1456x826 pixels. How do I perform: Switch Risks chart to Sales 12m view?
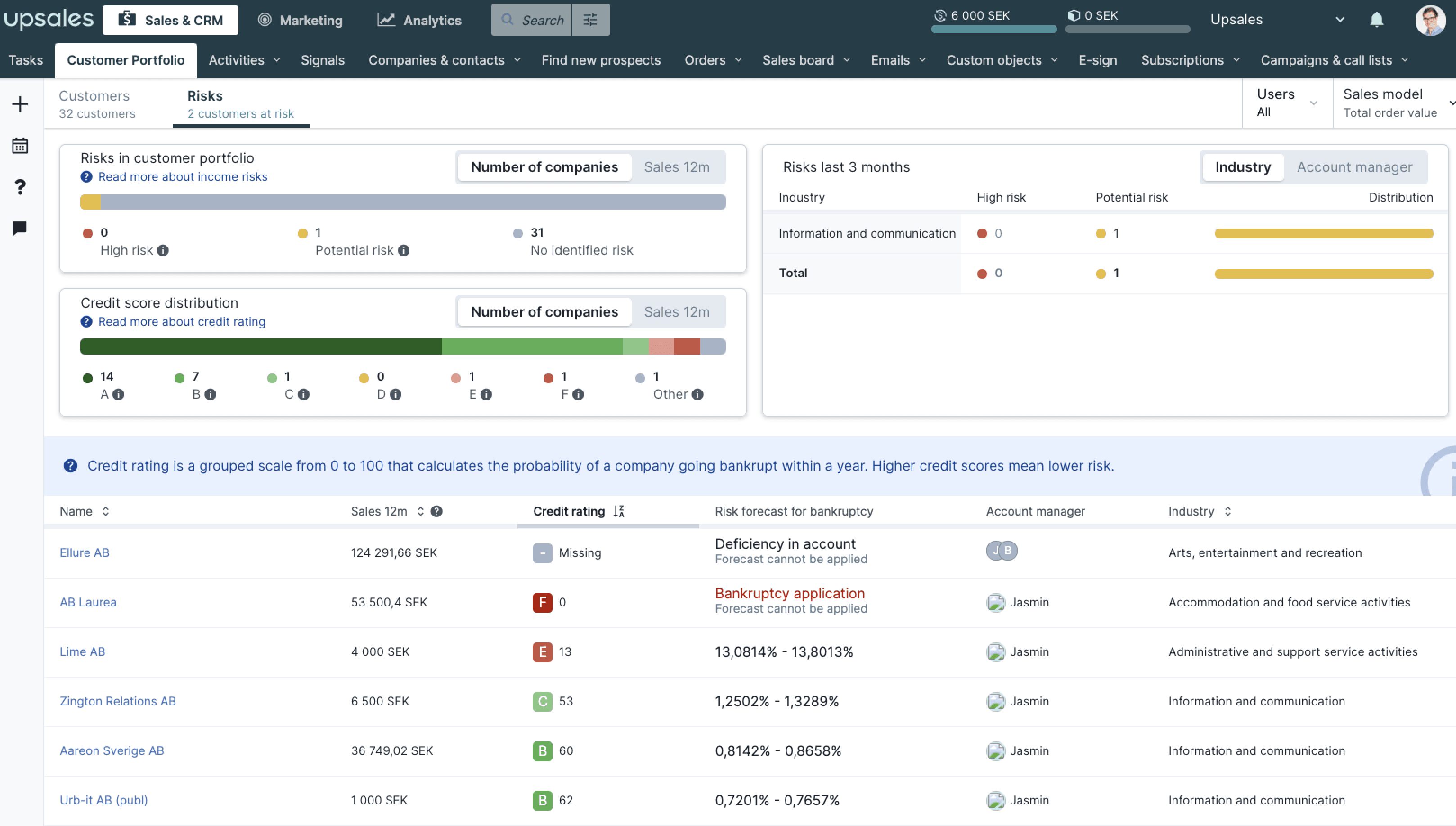[x=676, y=167]
